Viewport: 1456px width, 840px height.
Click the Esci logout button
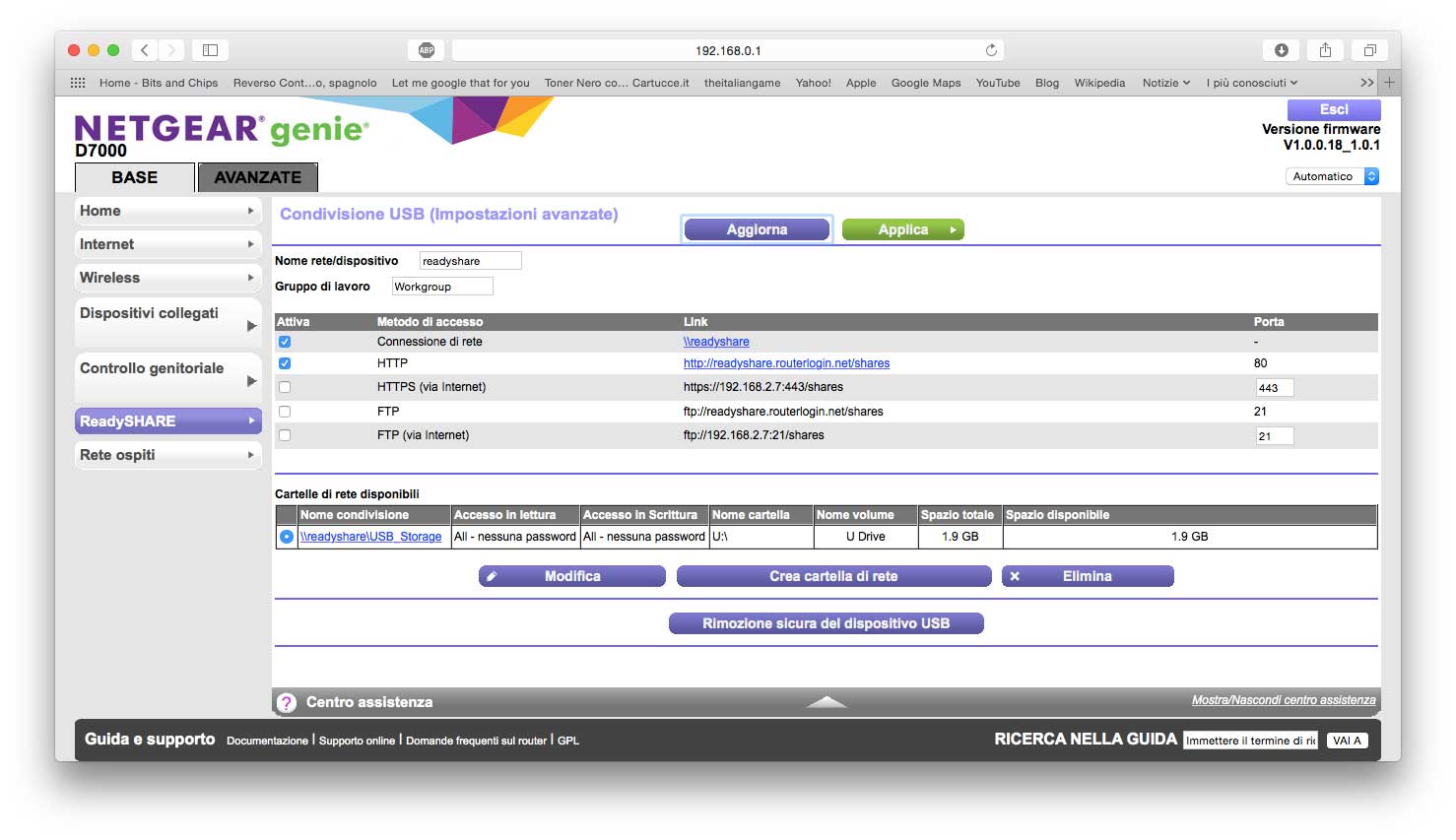coord(1334,109)
